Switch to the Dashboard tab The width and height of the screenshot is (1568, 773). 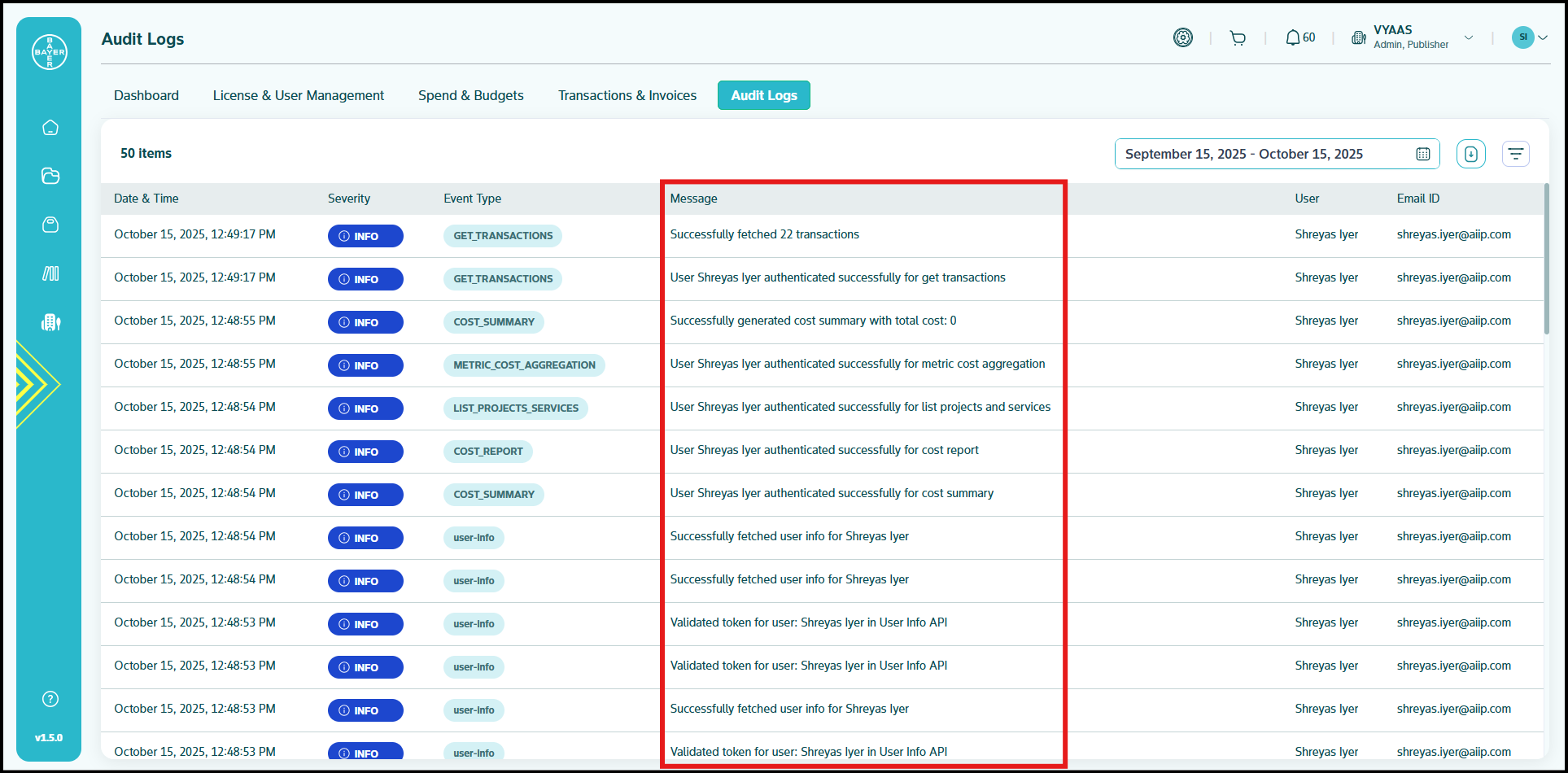(146, 95)
